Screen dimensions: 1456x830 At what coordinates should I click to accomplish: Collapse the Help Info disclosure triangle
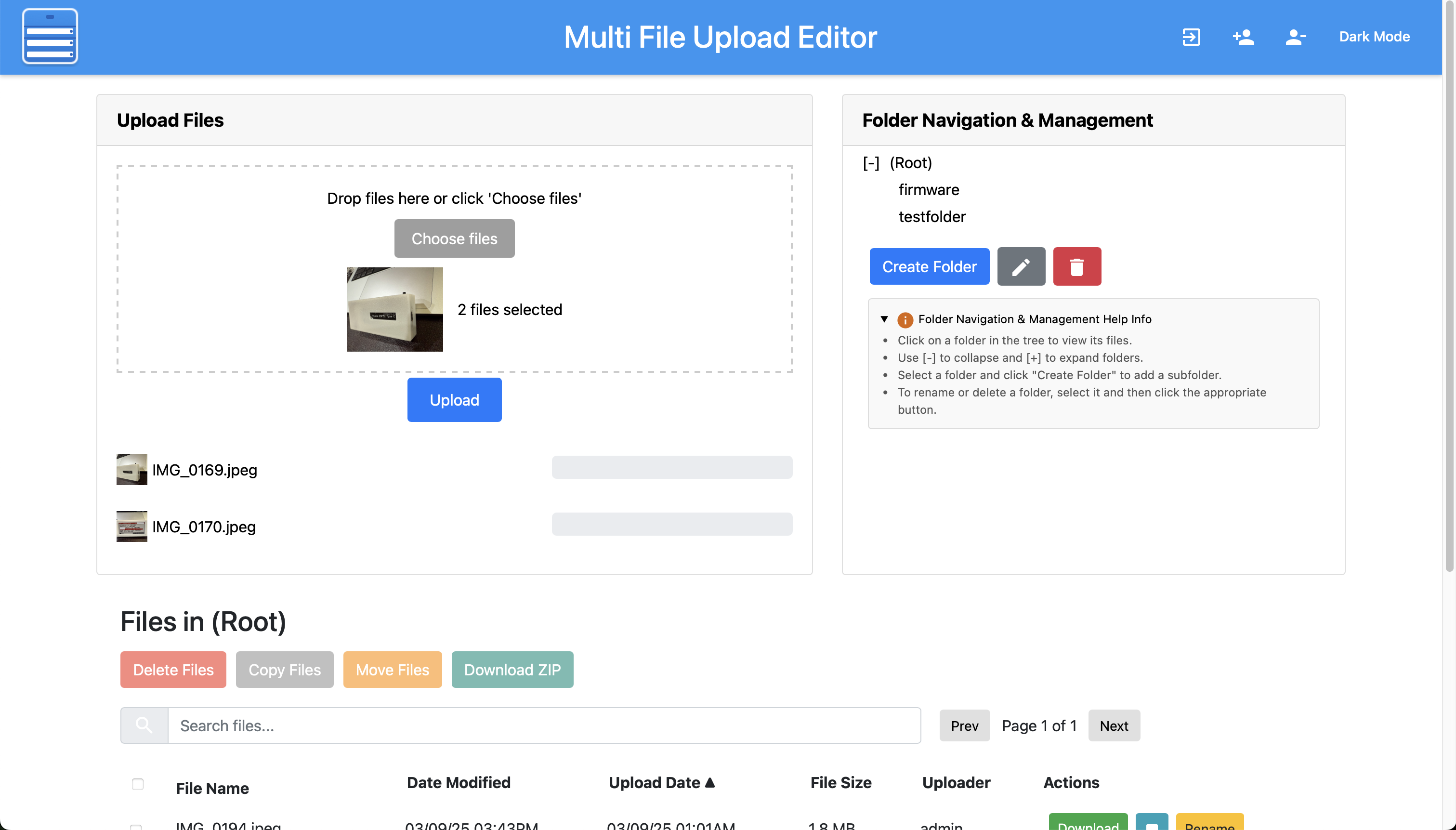tap(884, 319)
